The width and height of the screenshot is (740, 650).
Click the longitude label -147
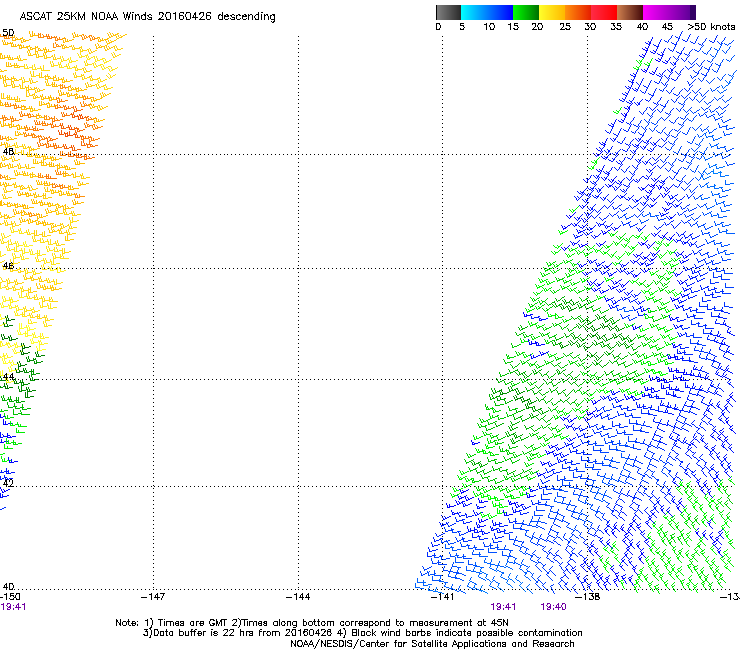153,597
